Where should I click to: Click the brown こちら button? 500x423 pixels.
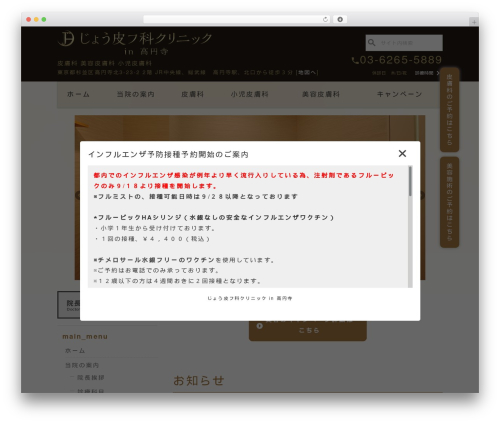click(x=308, y=330)
